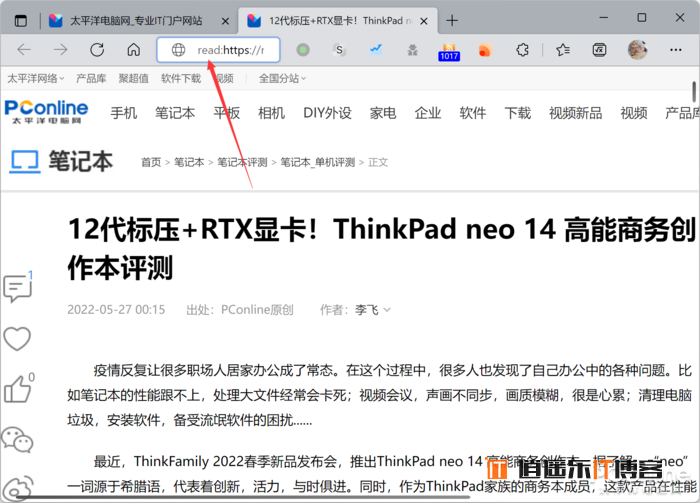Open the 软件下载 top link
The width and height of the screenshot is (700, 503).
(181, 79)
